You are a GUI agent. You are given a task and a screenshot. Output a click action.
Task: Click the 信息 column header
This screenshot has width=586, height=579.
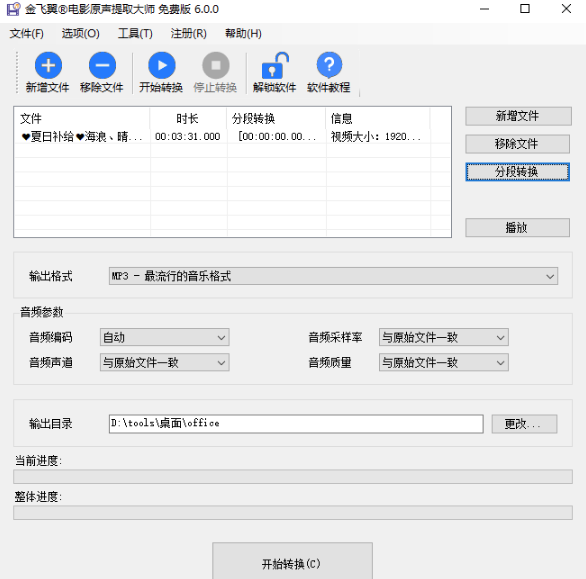point(377,118)
